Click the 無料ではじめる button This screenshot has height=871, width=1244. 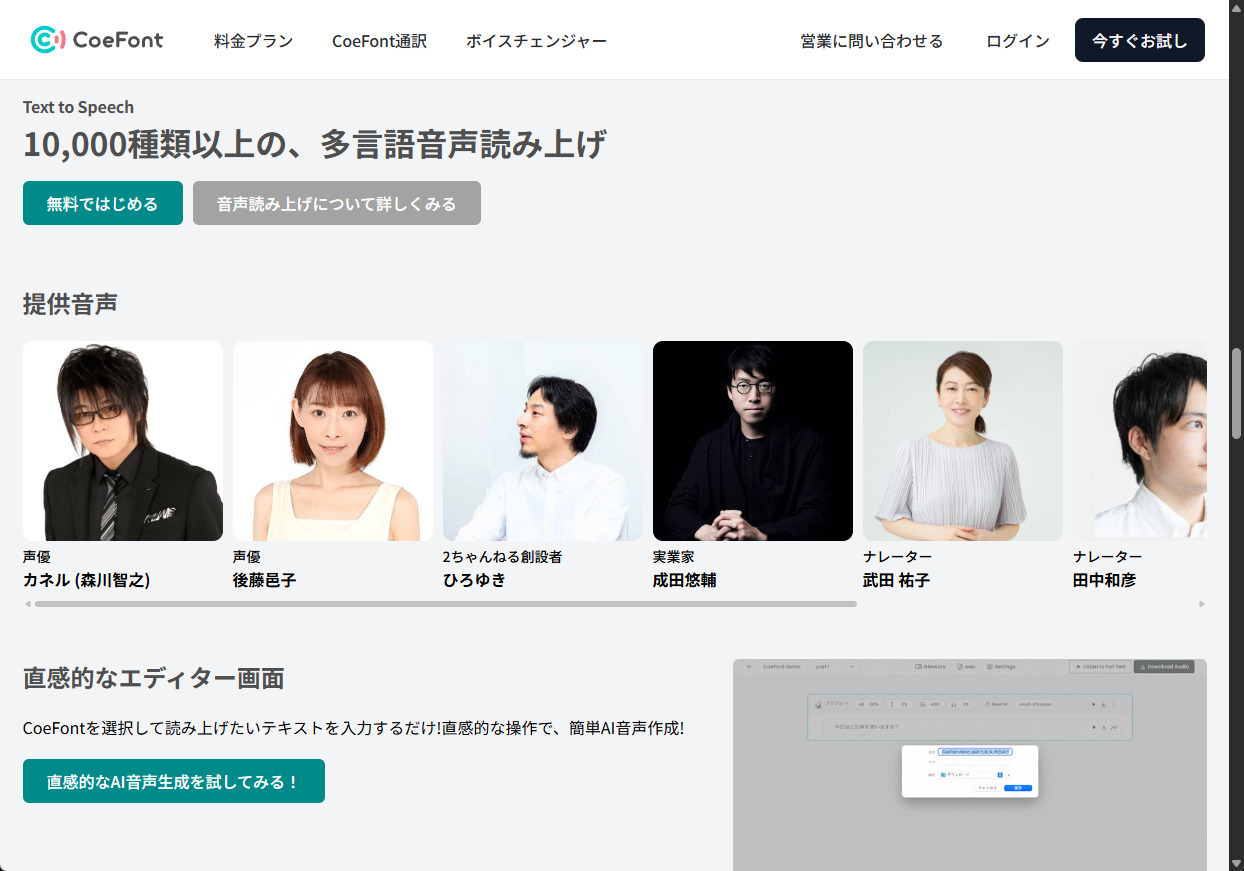click(x=103, y=203)
